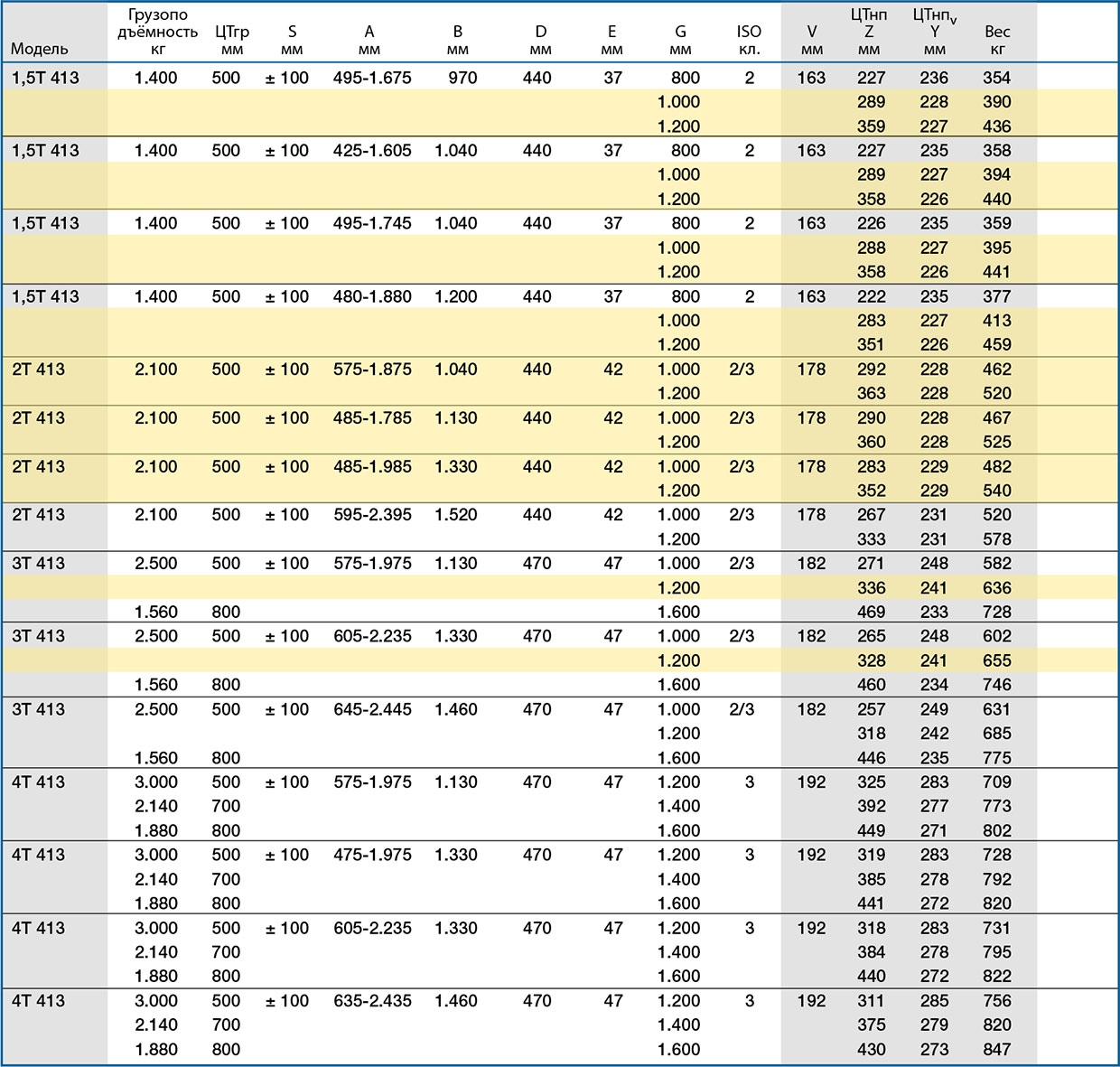This screenshot has width=1120, height=1067.
Task: Select the weight value '756'
Action: tap(997, 1001)
